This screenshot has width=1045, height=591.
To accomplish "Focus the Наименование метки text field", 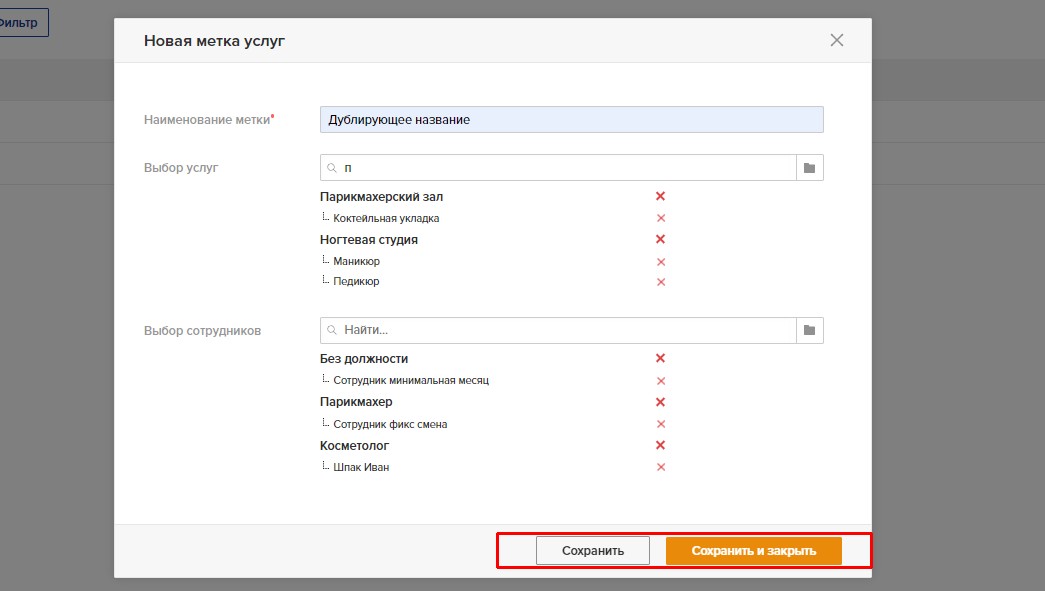I will point(571,120).
